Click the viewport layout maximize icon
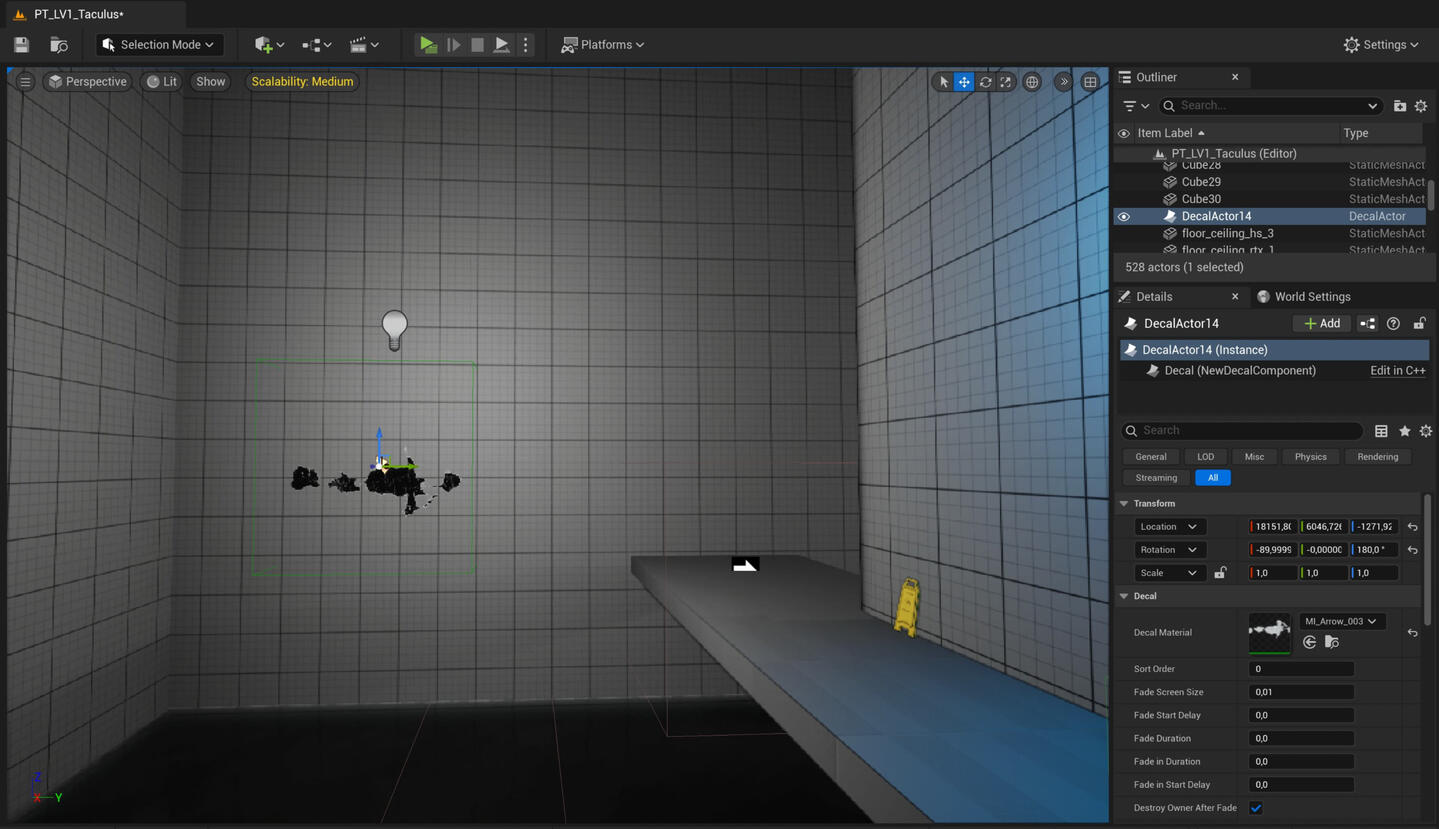Screen dimensions: 1439x829 click(1090, 82)
